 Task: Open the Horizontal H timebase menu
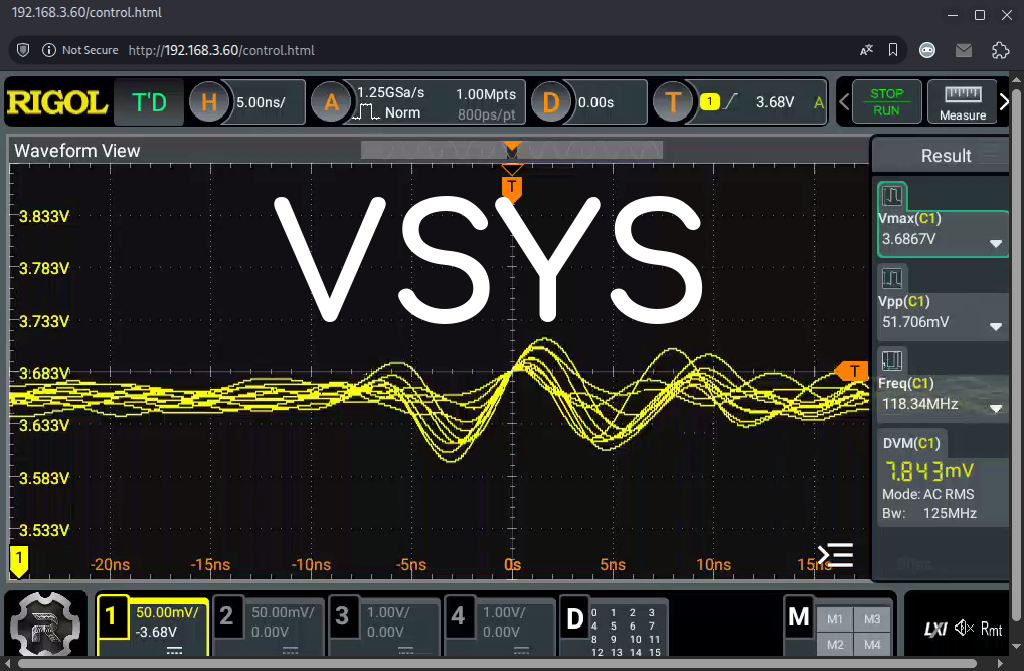click(208, 103)
